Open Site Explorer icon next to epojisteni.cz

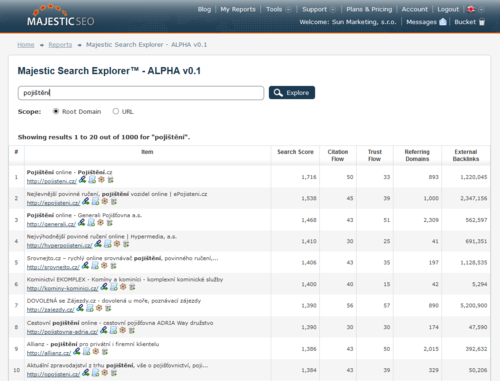click(x=86, y=201)
